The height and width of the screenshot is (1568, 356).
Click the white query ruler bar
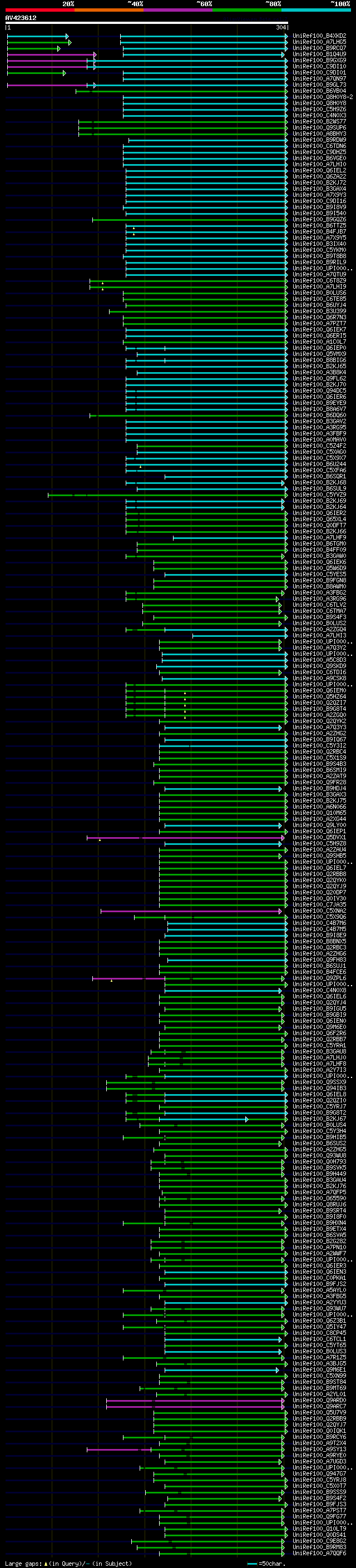click(x=147, y=23)
